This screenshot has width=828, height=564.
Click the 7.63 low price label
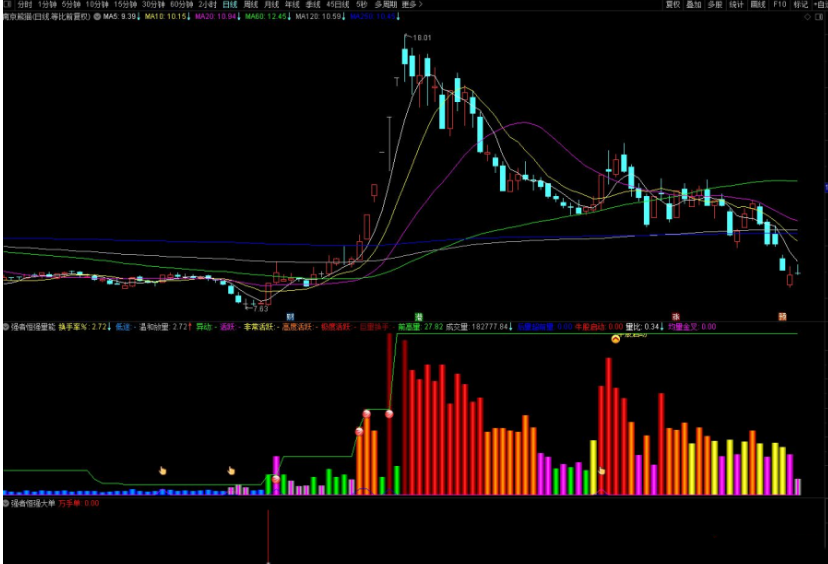point(260,309)
